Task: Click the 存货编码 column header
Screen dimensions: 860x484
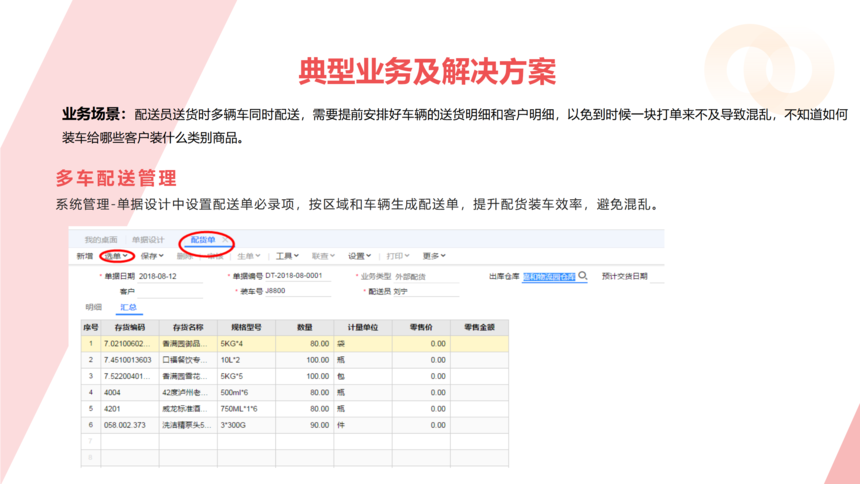Action: 130,328
